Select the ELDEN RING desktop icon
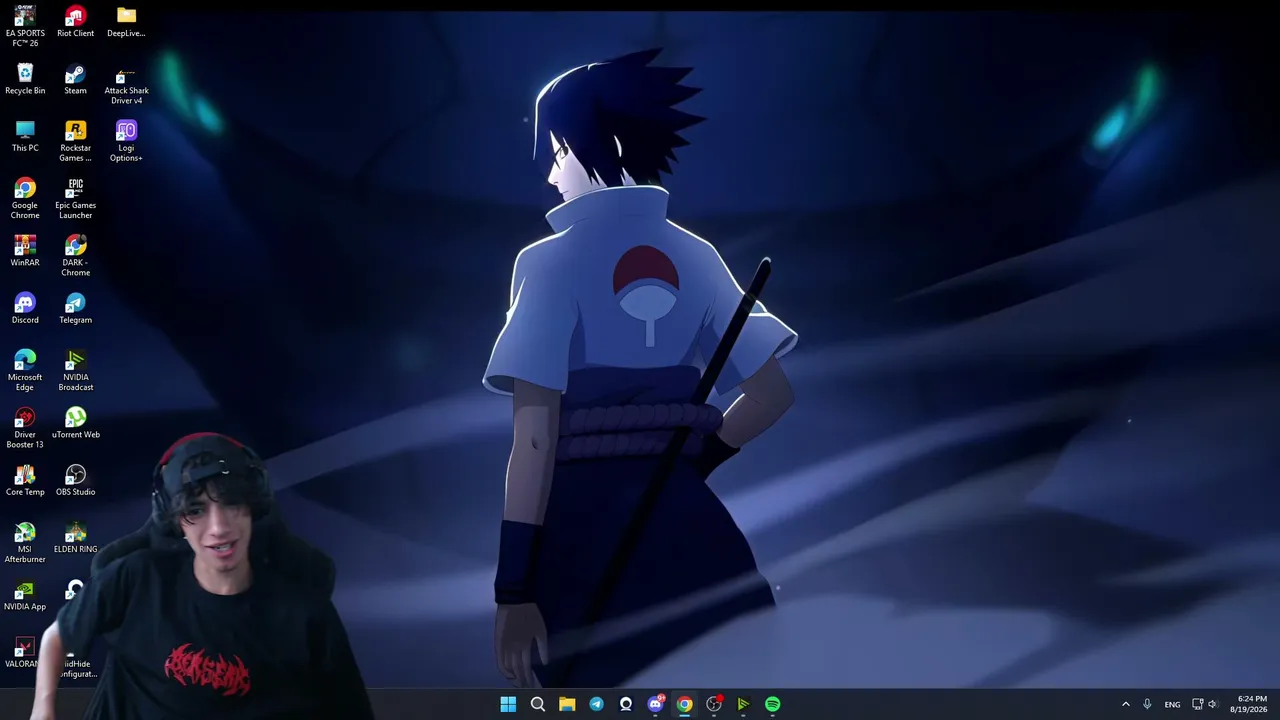This screenshot has width=1280, height=720. (x=75, y=538)
